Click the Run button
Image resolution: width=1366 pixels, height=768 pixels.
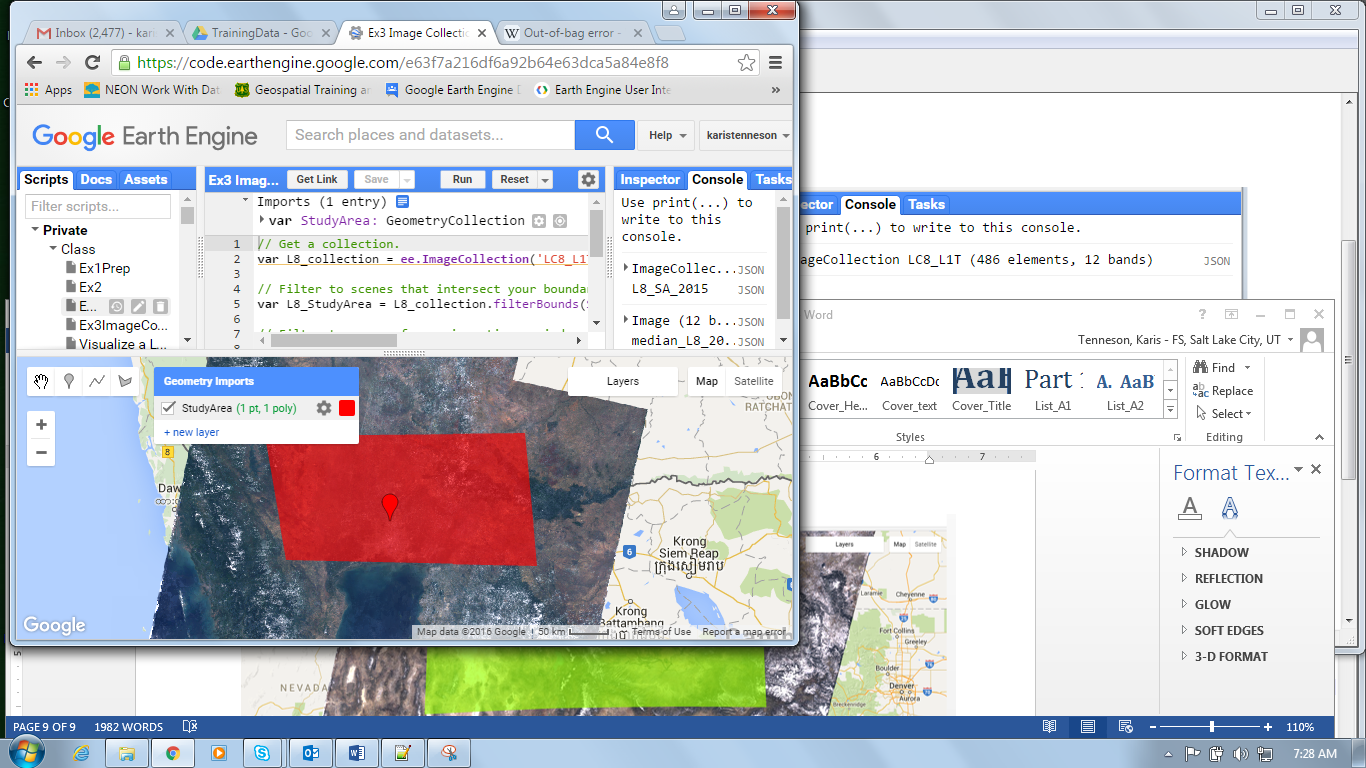(462, 180)
